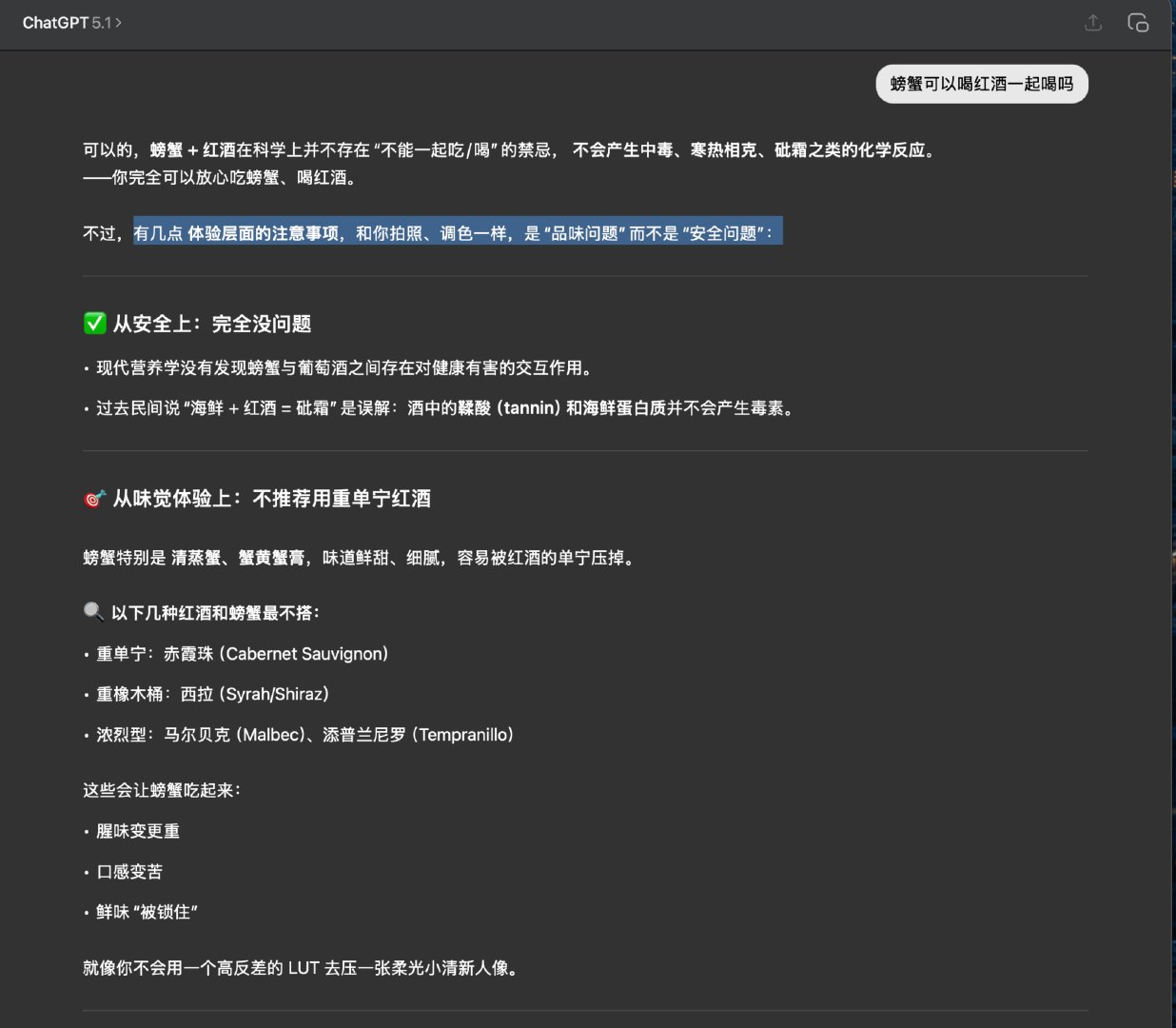Click the share conversation icon
Screen dimensions: 1176x1028
point(1092,22)
